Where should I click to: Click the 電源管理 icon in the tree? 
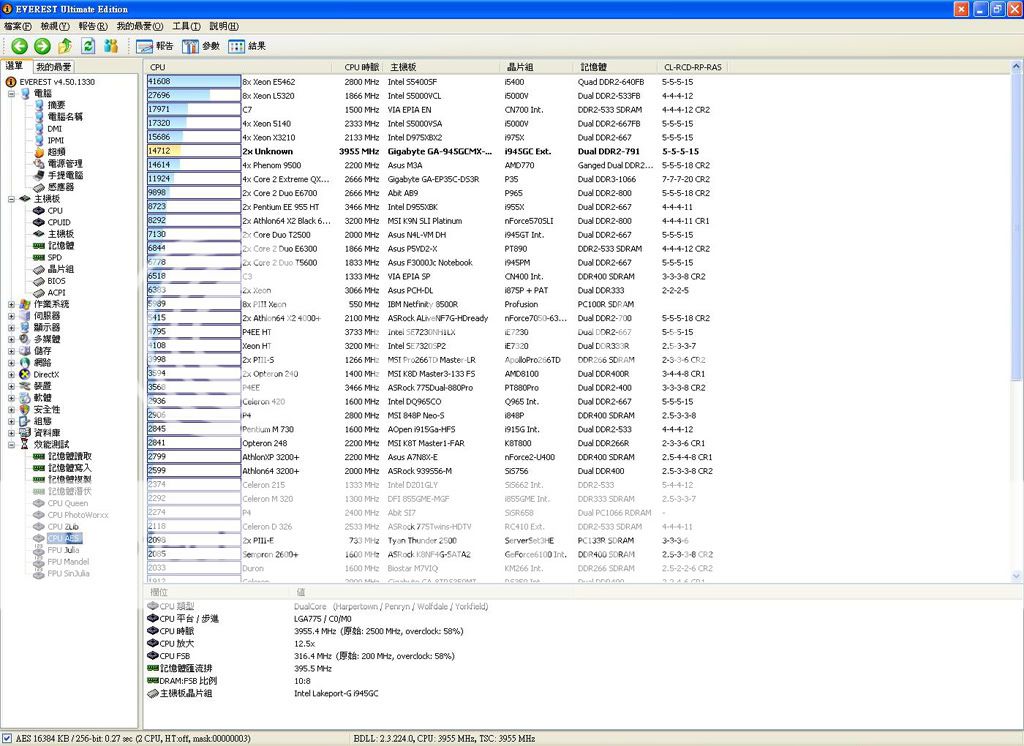click(x=39, y=163)
